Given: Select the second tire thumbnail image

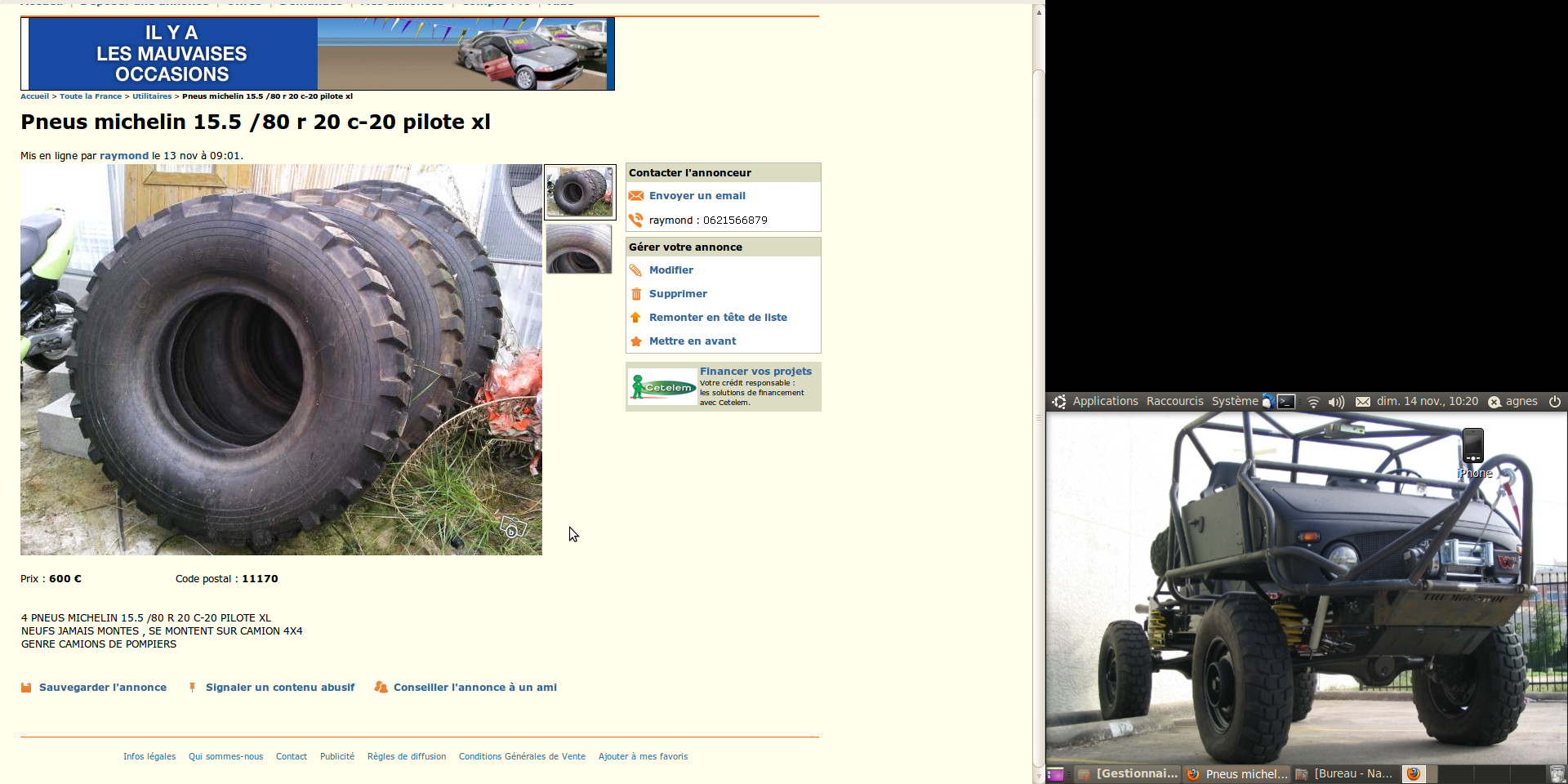Looking at the screenshot, I should tap(579, 249).
